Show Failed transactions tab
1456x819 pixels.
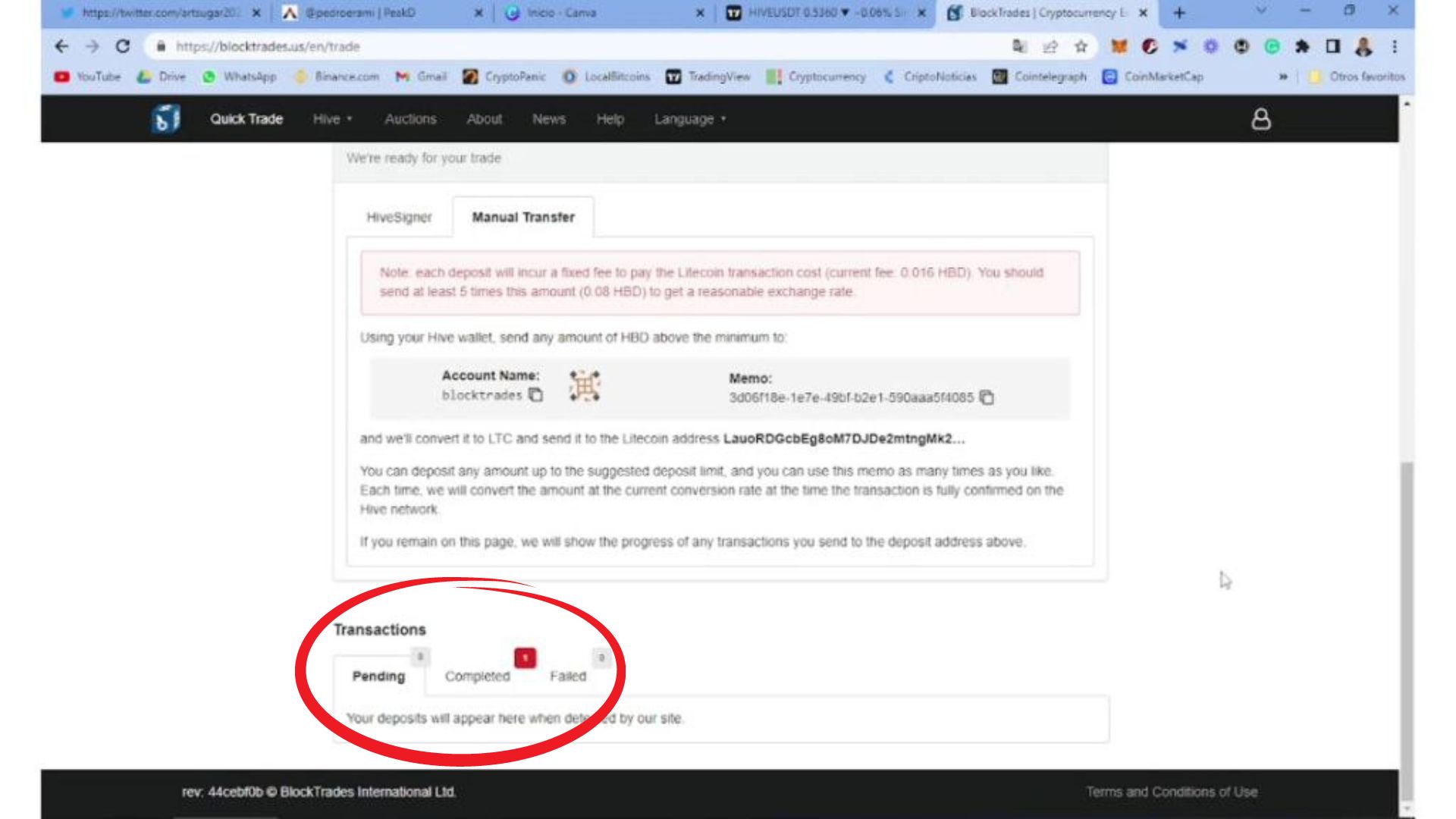click(x=568, y=676)
